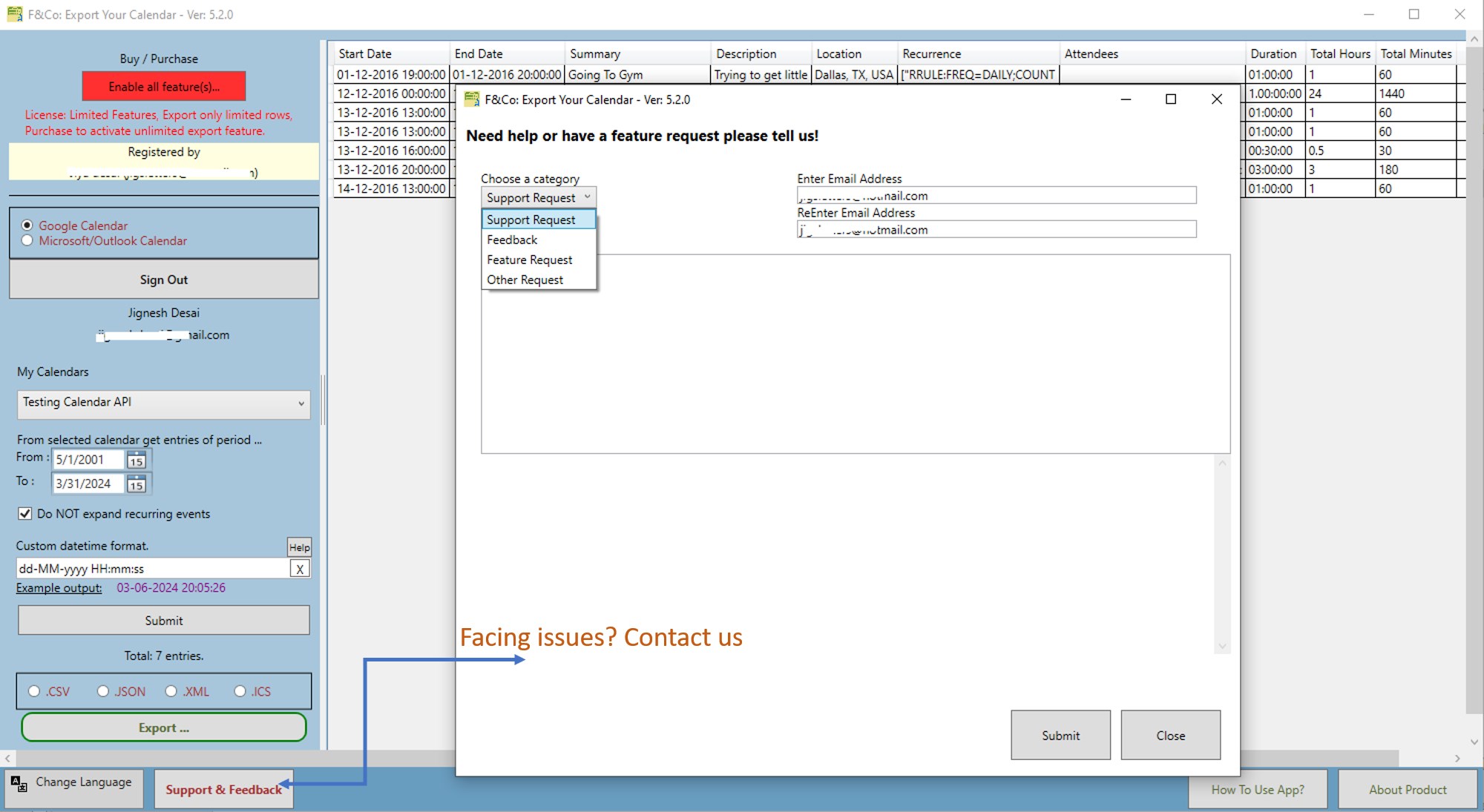Screen dimensions: 1484x812
Task: Uncheck Do NOT expand recurring events
Action: point(25,514)
